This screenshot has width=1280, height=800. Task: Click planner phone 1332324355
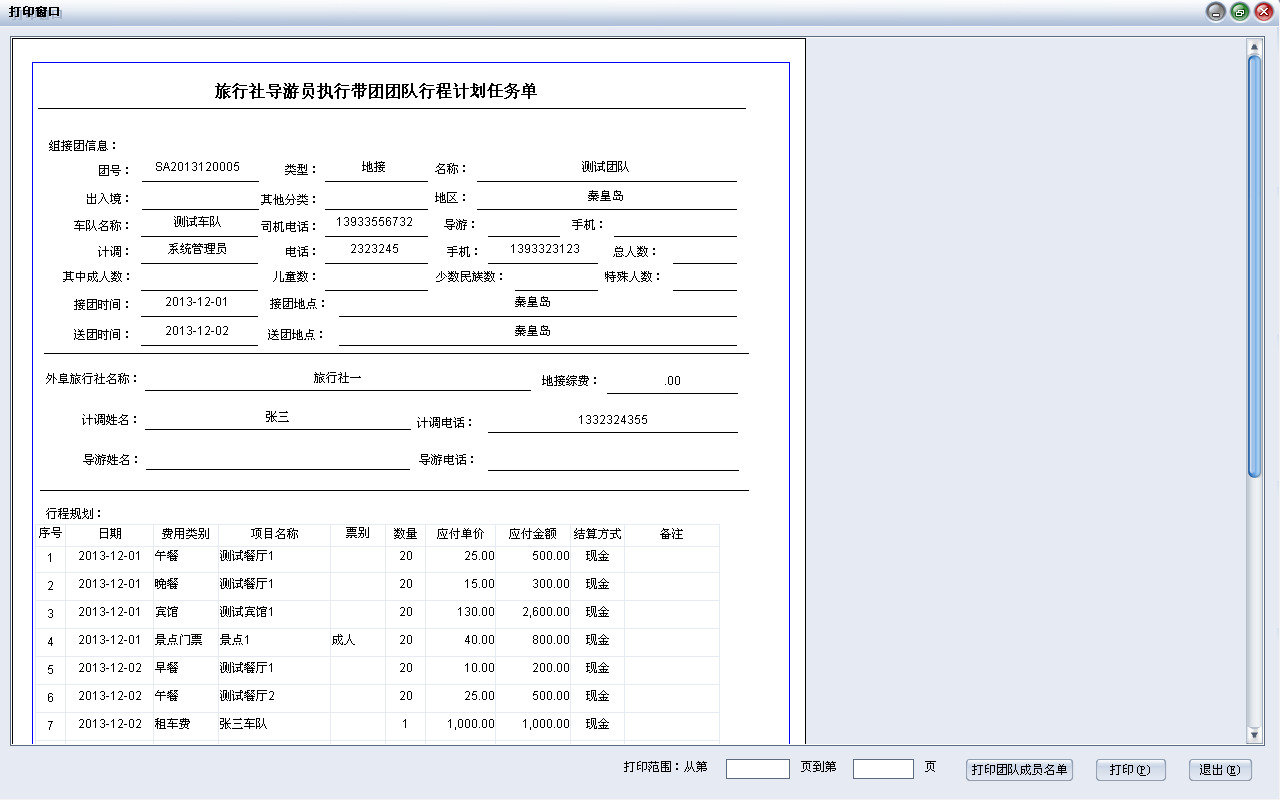pyautogui.click(x=612, y=420)
